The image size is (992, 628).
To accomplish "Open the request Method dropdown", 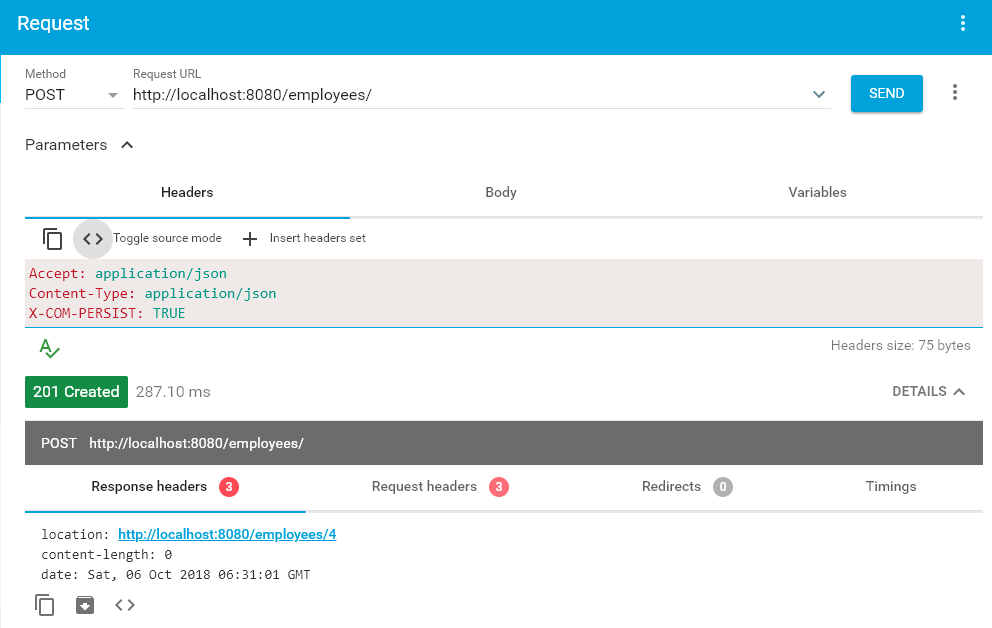I will [70, 93].
